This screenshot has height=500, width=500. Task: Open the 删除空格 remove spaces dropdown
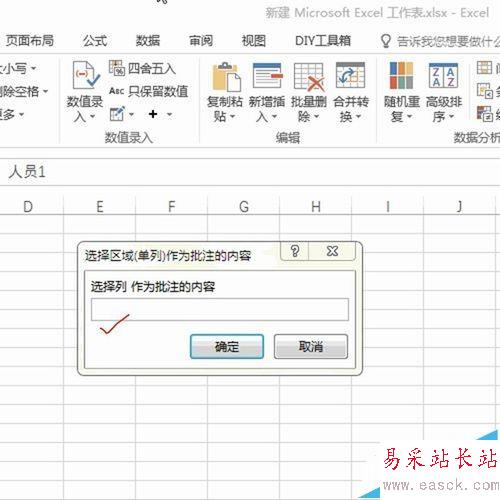[23, 91]
